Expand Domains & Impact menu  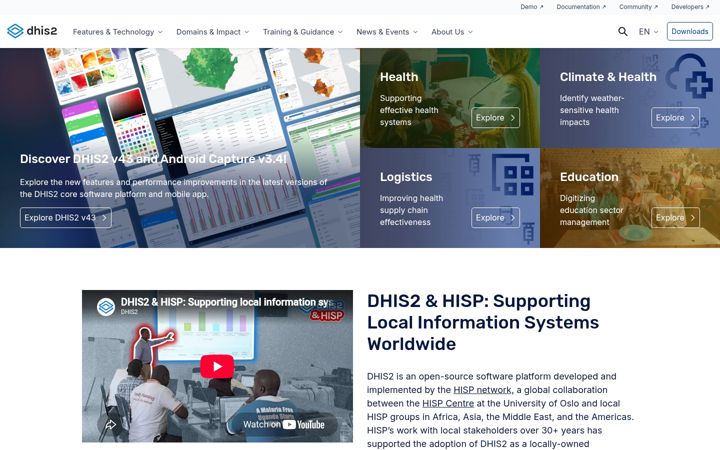pos(213,32)
